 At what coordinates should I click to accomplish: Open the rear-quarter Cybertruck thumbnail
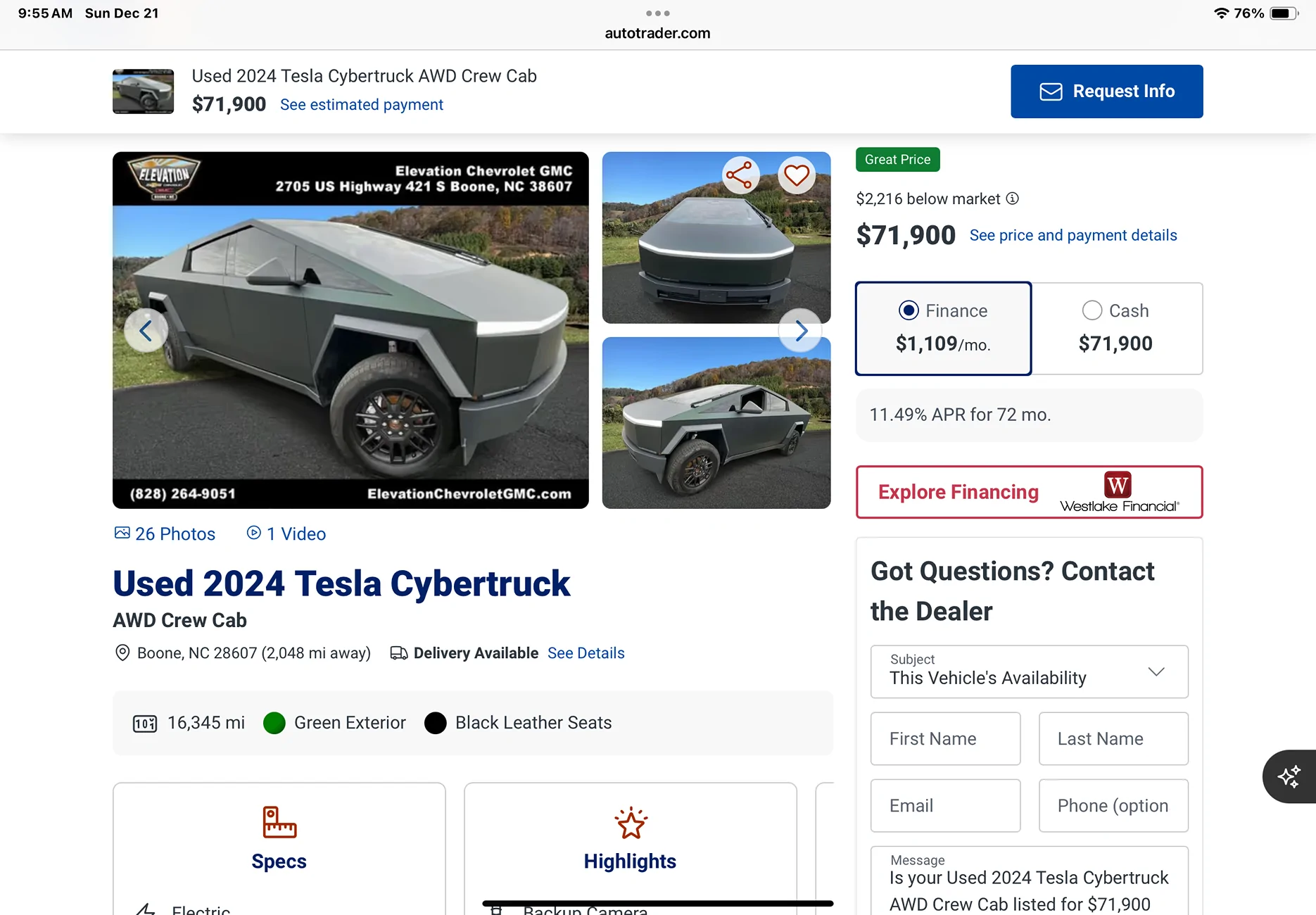pos(716,423)
